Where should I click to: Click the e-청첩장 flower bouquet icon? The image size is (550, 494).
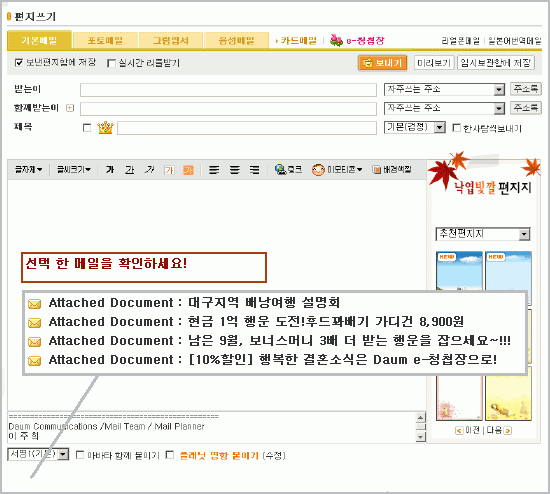336,41
